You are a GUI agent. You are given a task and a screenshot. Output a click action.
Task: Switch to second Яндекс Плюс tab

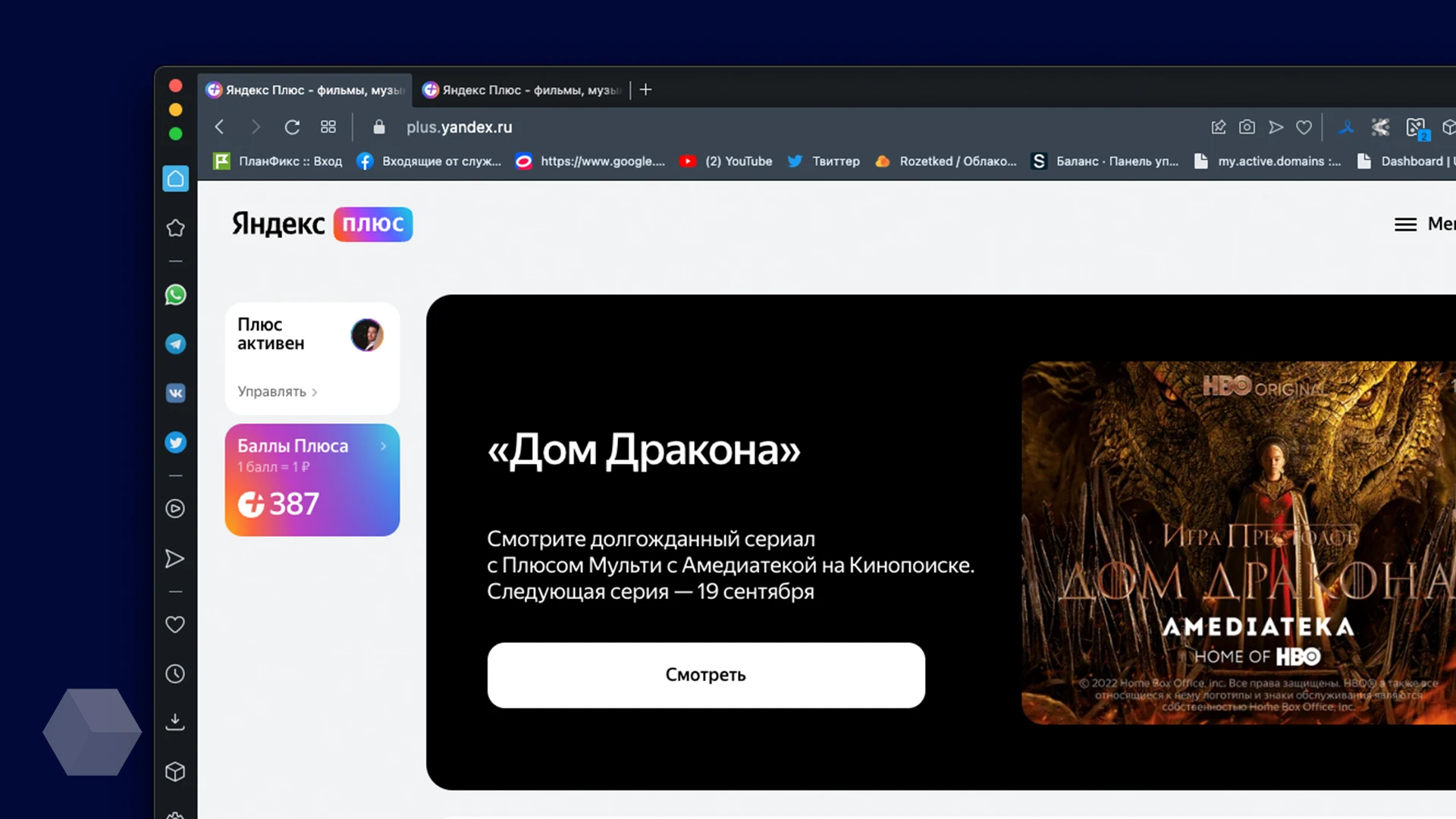click(x=522, y=89)
